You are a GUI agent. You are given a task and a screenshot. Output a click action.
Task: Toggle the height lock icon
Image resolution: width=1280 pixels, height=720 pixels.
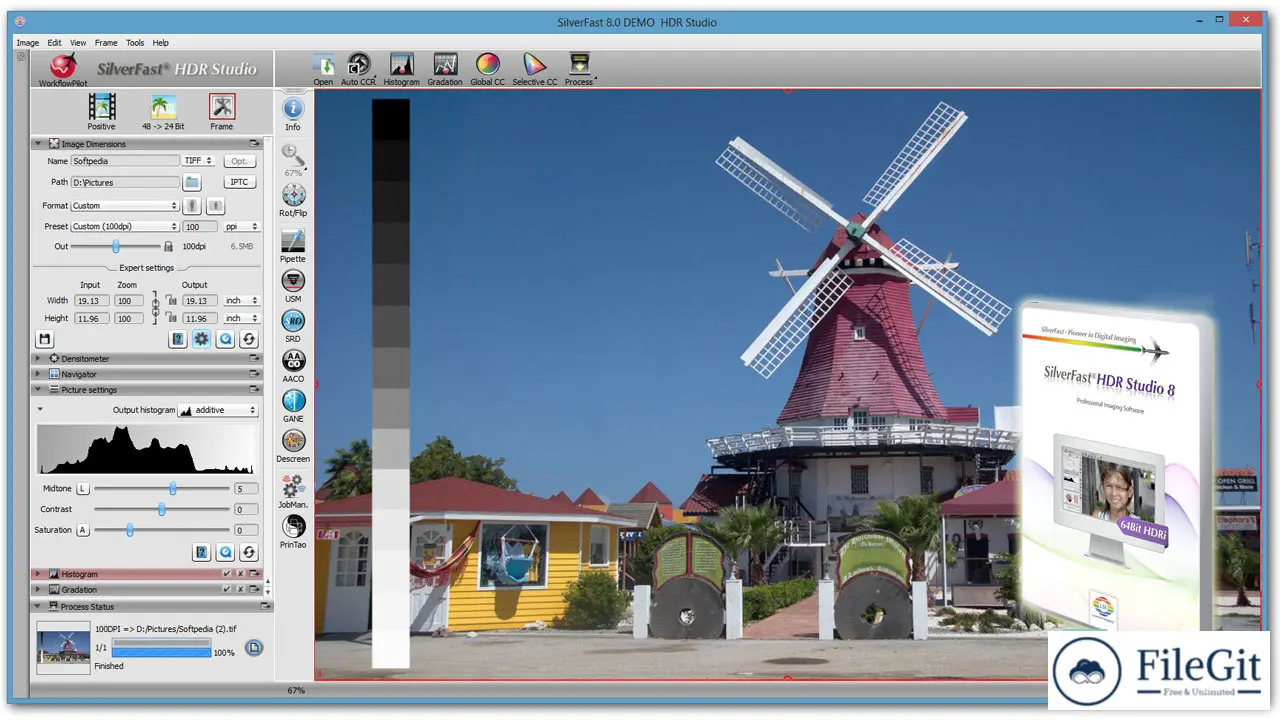point(171,318)
